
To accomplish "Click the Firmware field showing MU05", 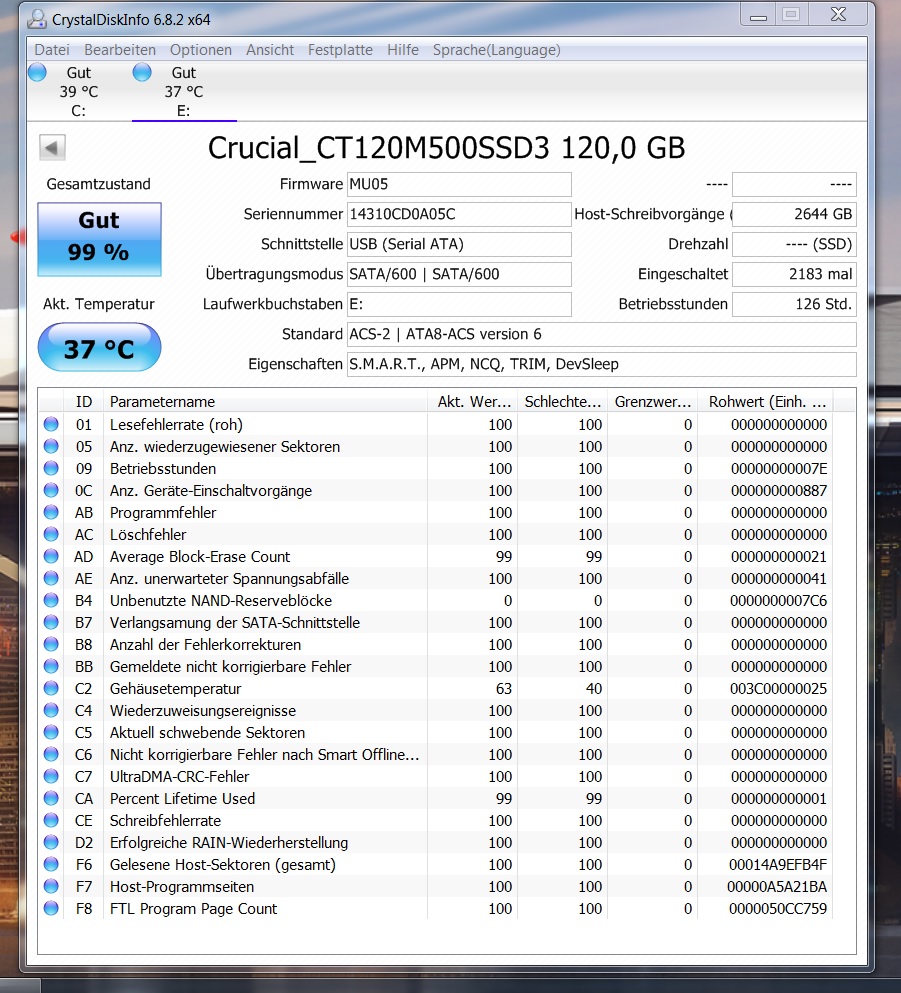I will (459, 184).
